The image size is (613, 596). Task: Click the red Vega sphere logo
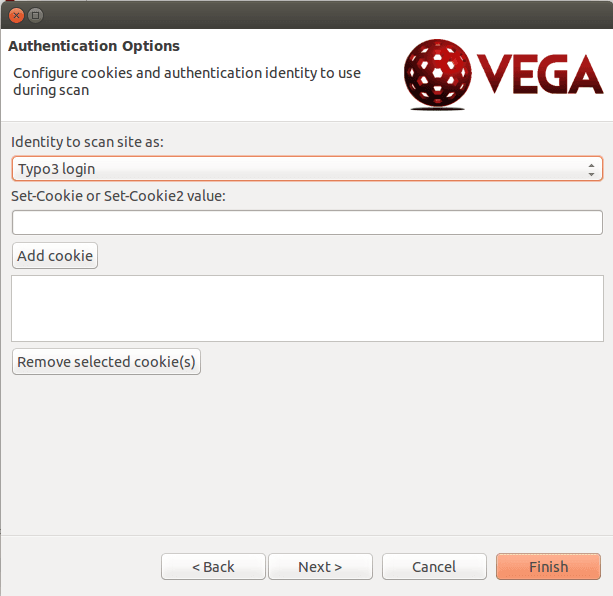point(437,73)
